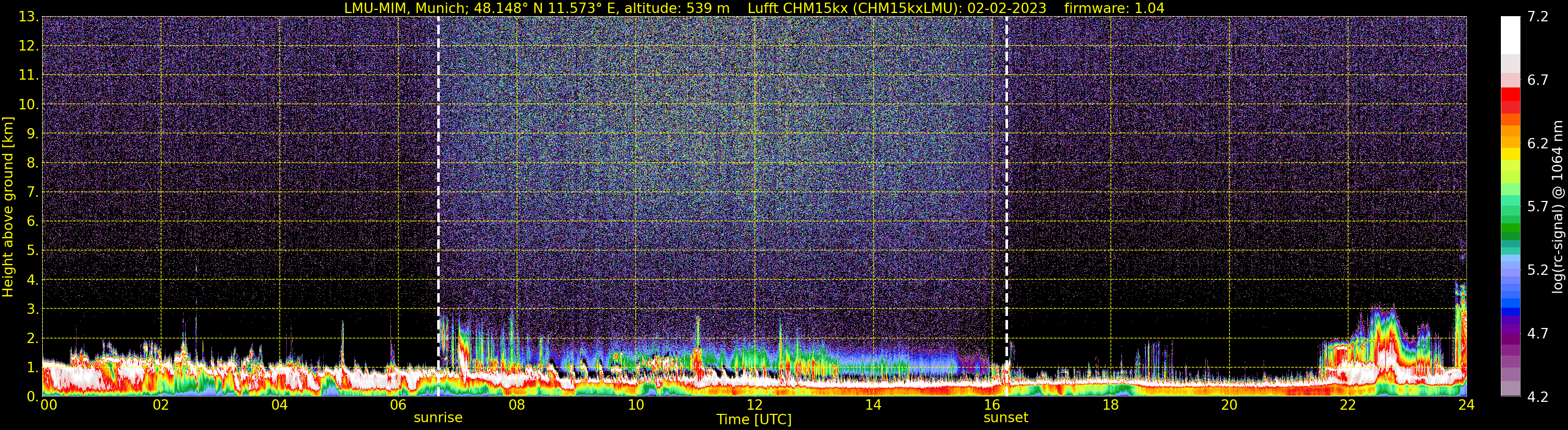Click the time axis tick label '22'
Image resolution: width=1568 pixels, height=430 pixels.
[1348, 405]
